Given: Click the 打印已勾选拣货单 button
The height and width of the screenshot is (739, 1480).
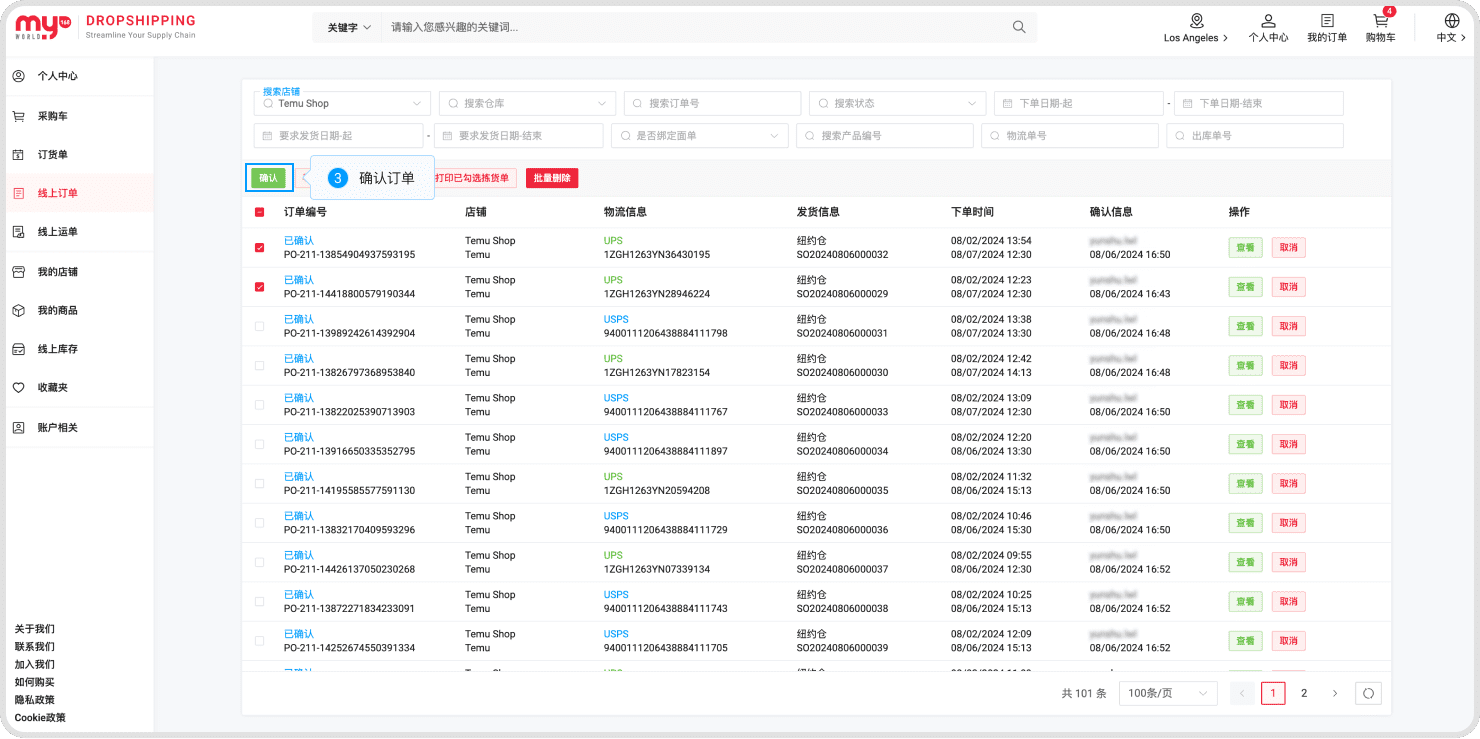Looking at the screenshot, I should click(476, 178).
